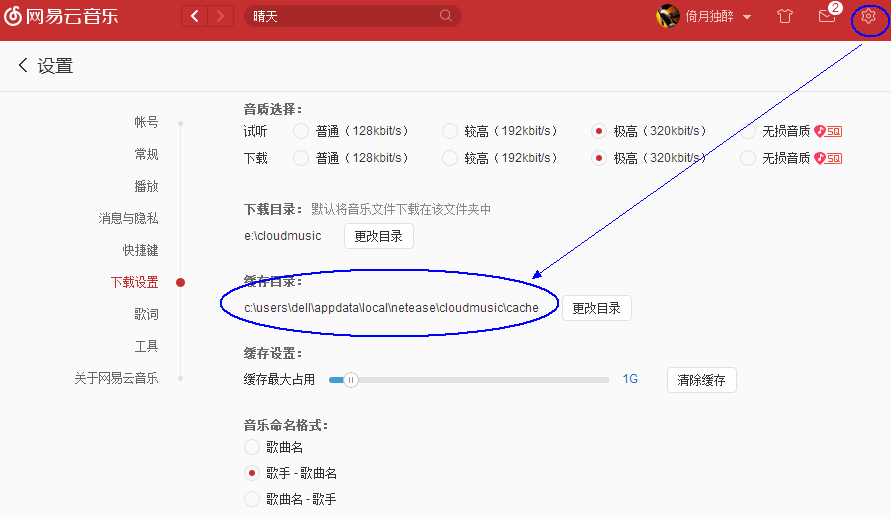Open the skin (shirt) icon
The image size is (891, 519).
click(785, 16)
